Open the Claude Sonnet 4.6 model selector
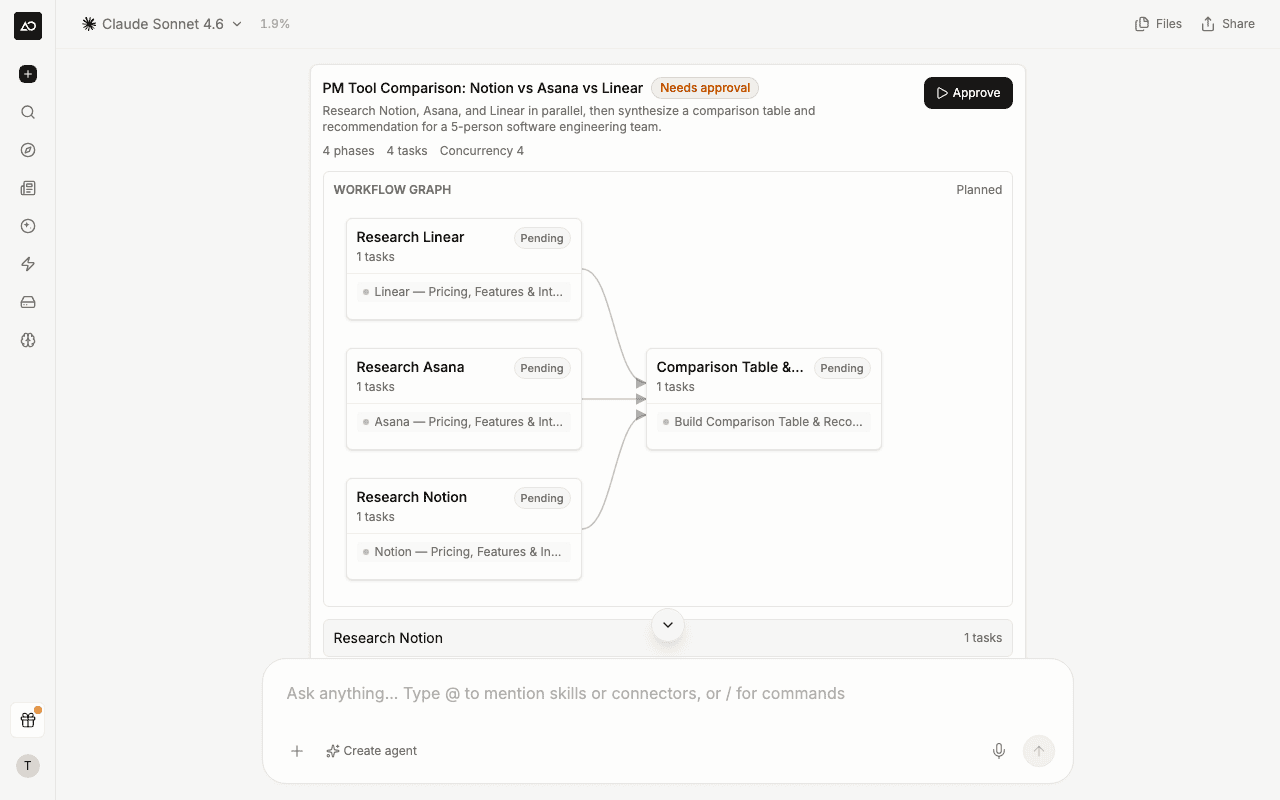1280x800 pixels. (x=162, y=24)
